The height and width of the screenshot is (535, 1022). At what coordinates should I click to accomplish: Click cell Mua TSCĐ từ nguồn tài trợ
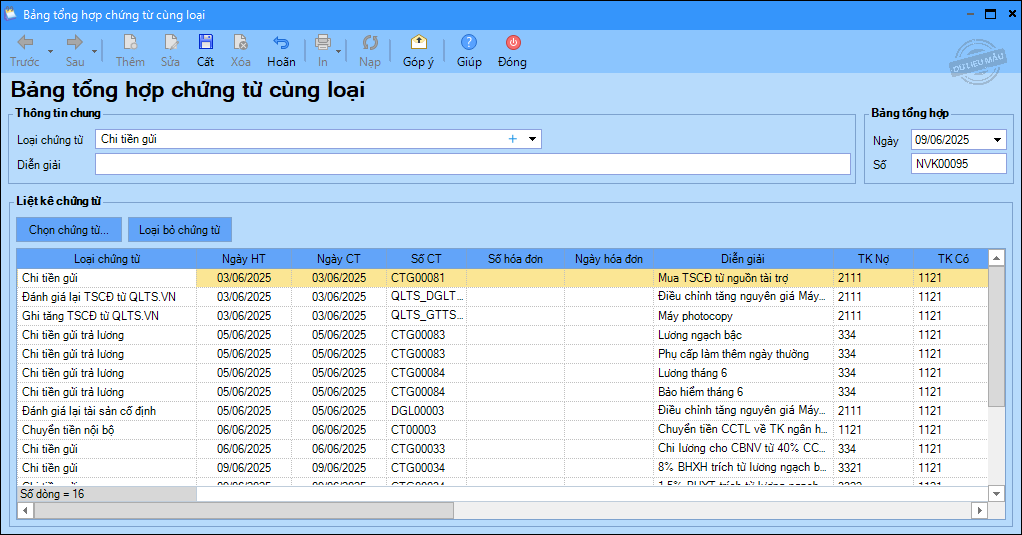click(x=743, y=278)
